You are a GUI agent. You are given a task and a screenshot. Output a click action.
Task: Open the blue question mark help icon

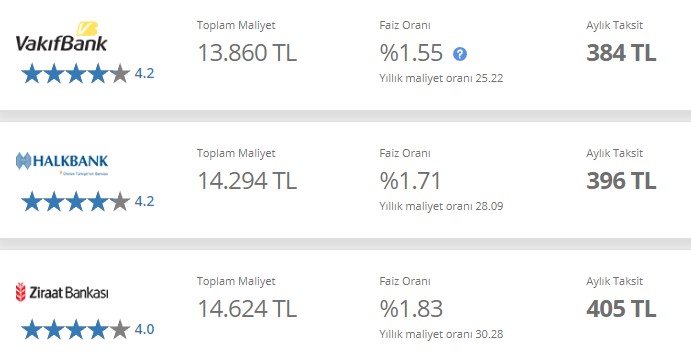pos(460,54)
